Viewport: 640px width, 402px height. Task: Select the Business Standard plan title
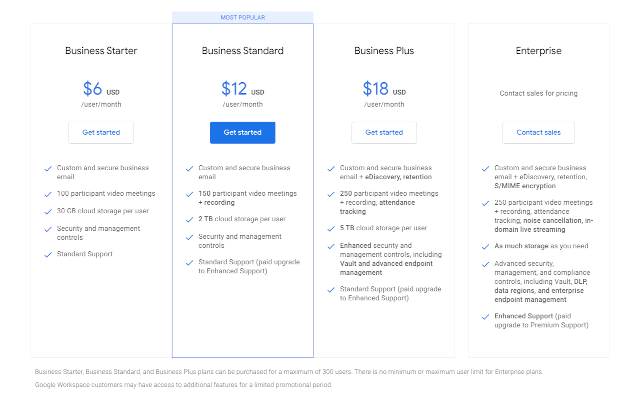(x=243, y=51)
